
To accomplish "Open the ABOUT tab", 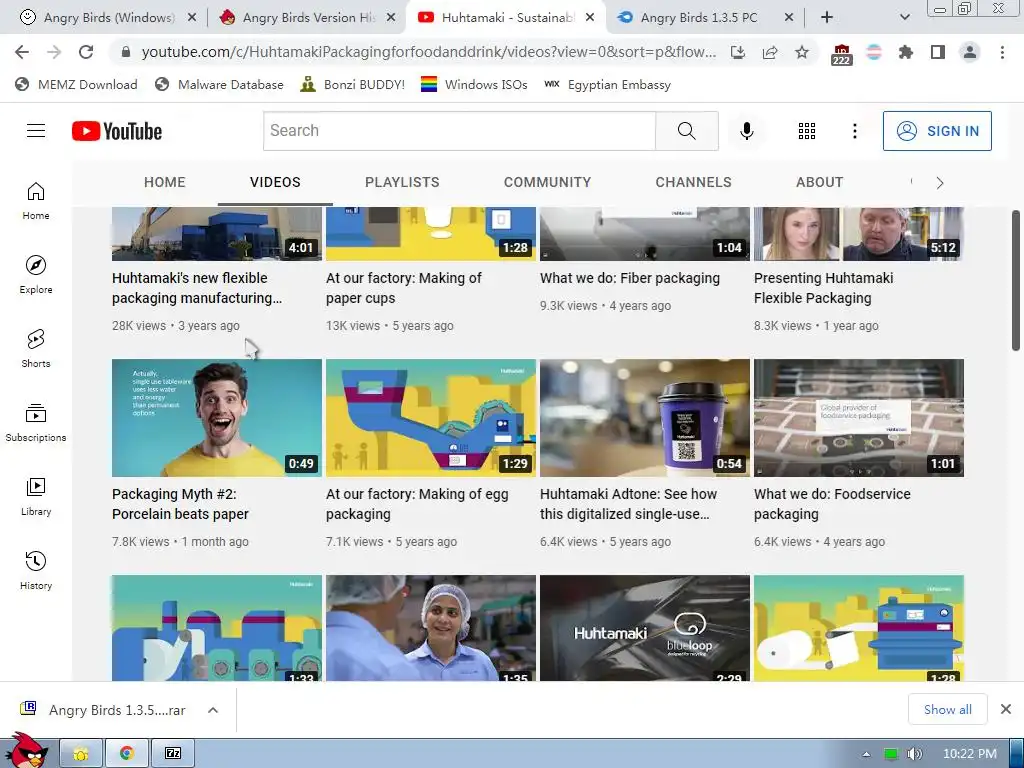I will (x=820, y=182).
